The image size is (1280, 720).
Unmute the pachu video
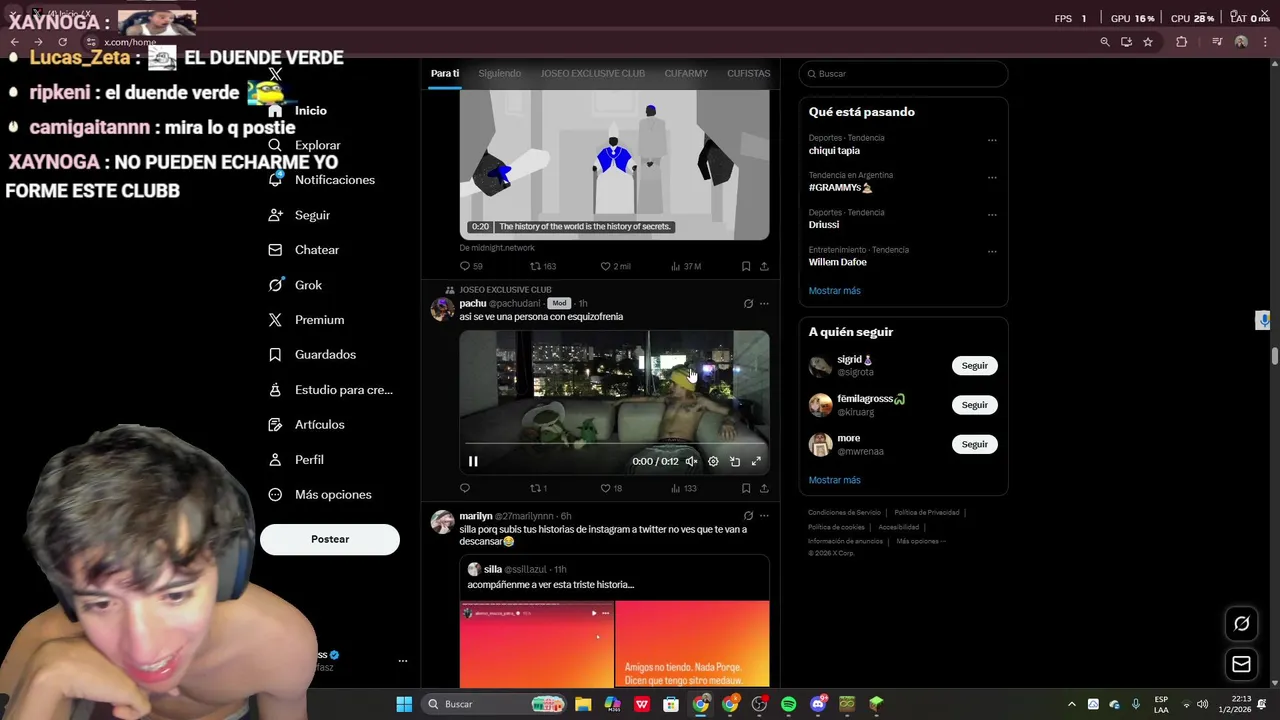click(691, 461)
